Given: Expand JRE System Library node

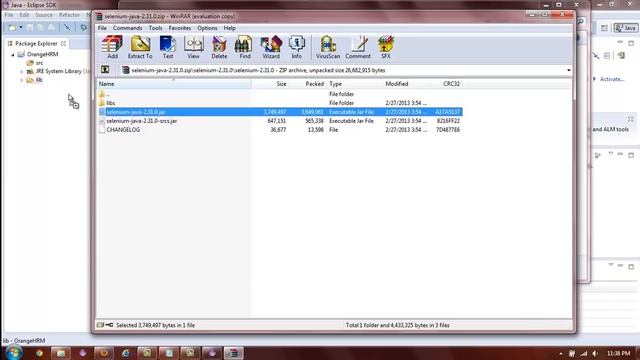Looking at the screenshot, I should pyautogui.click(x=21, y=71).
